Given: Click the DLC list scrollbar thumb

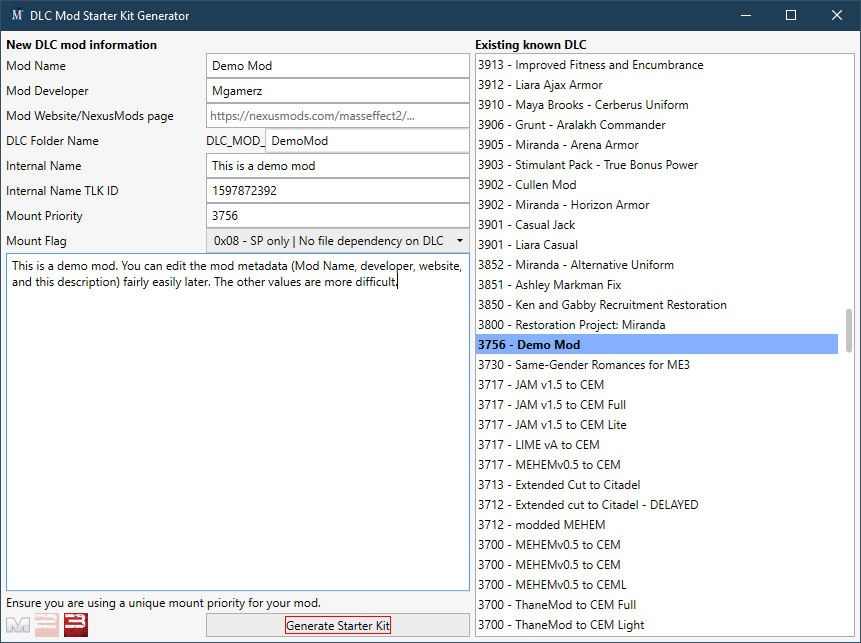Looking at the screenshot, I should click(850, 330).
